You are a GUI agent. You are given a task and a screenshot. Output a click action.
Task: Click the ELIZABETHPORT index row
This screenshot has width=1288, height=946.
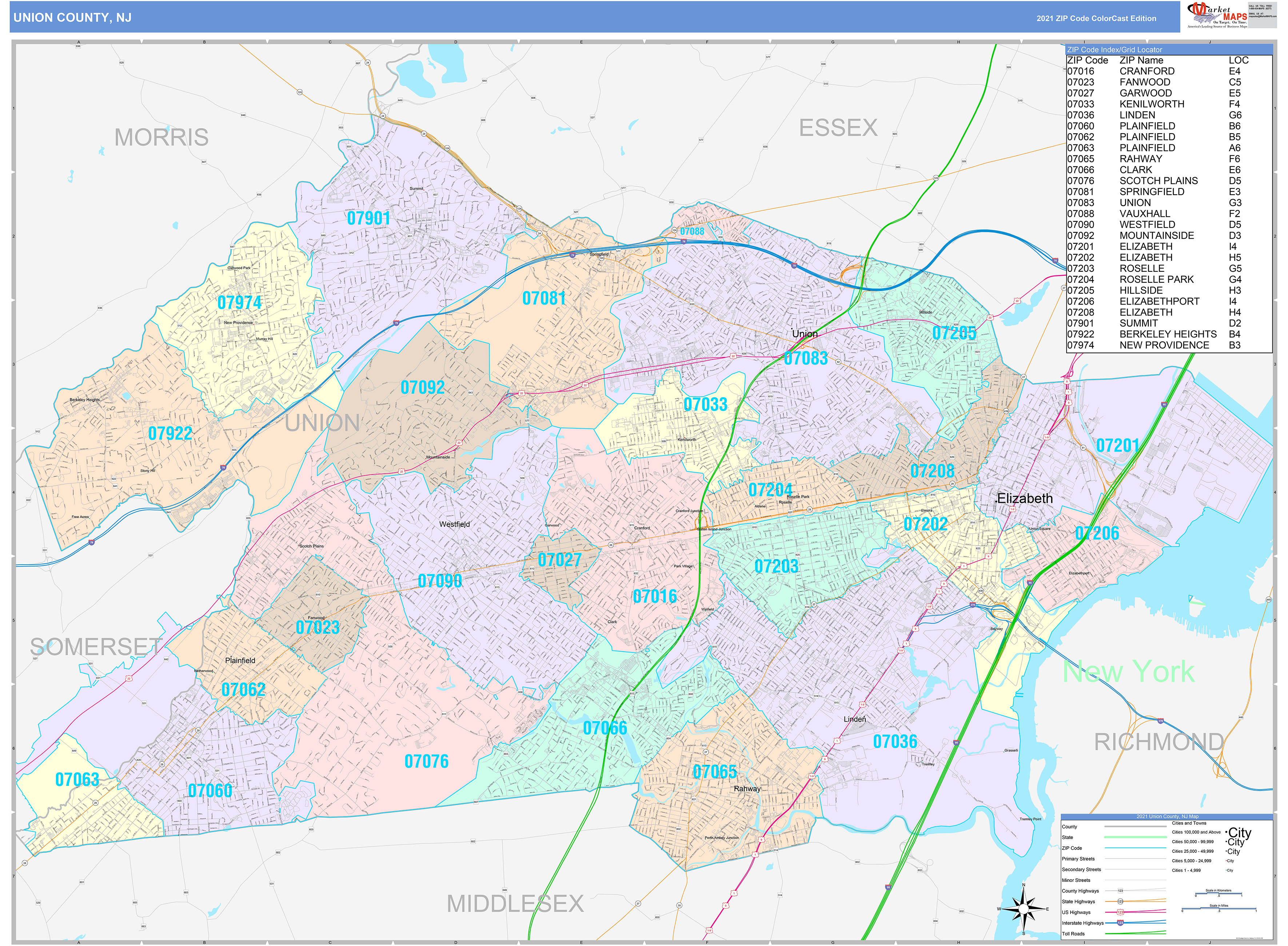tap(1169, 302)
